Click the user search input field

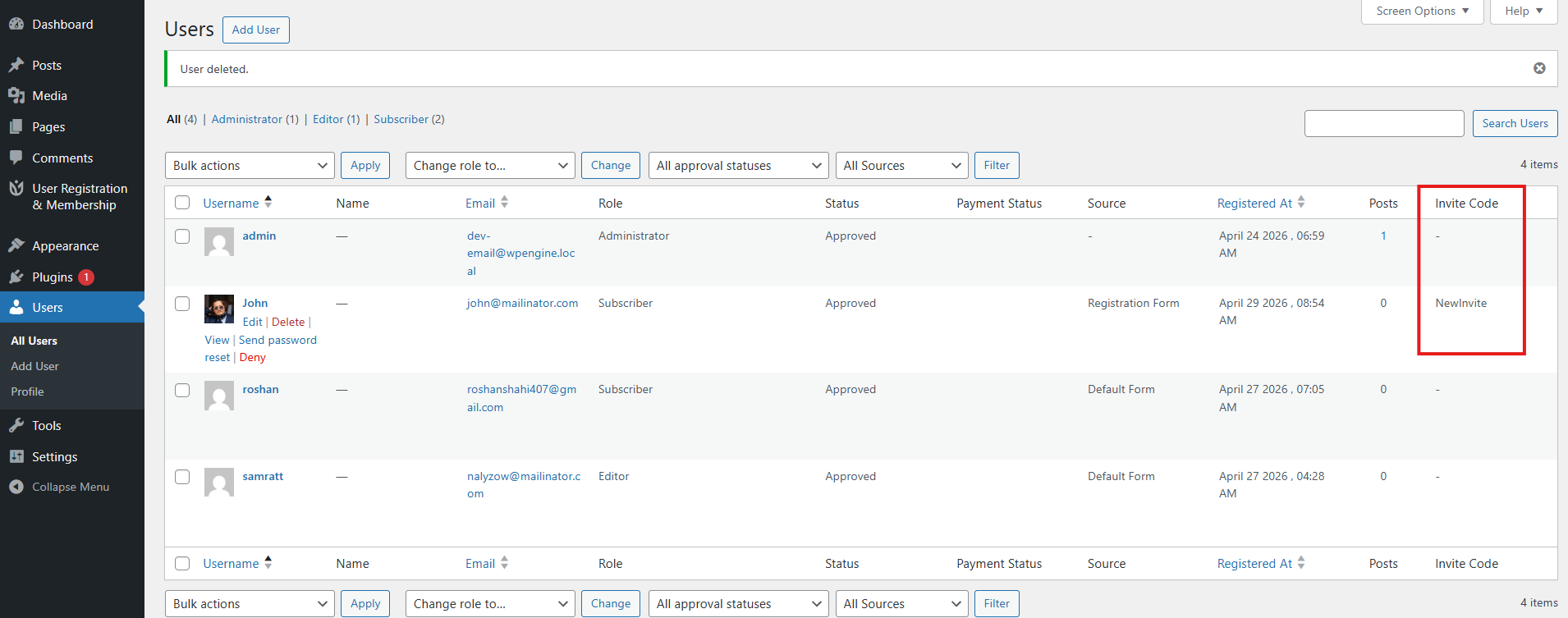1384,123
